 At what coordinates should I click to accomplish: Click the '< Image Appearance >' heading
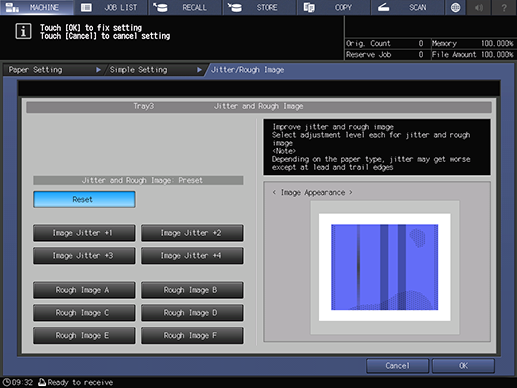tap(312, 192)
